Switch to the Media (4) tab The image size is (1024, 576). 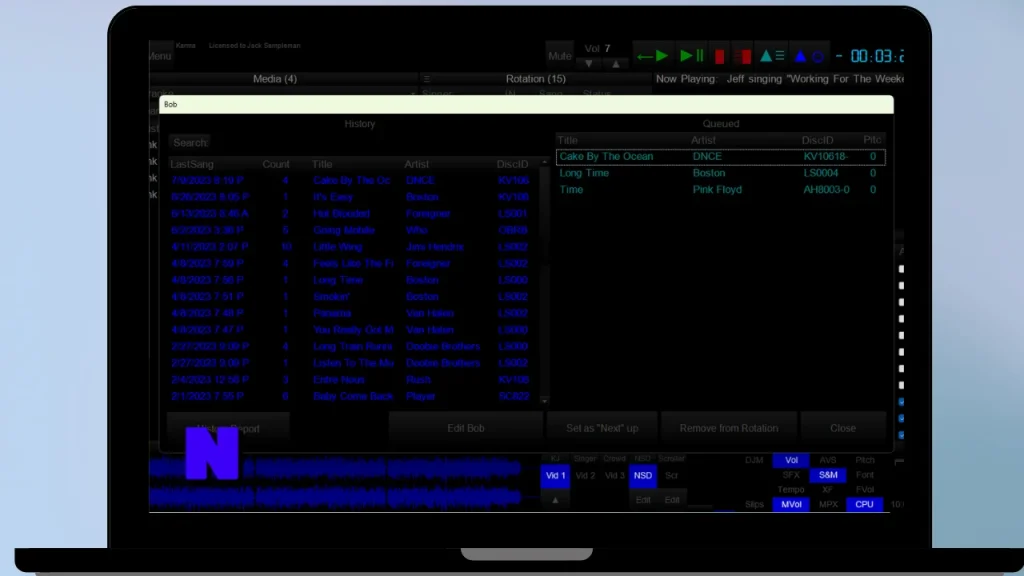(275, 79)
